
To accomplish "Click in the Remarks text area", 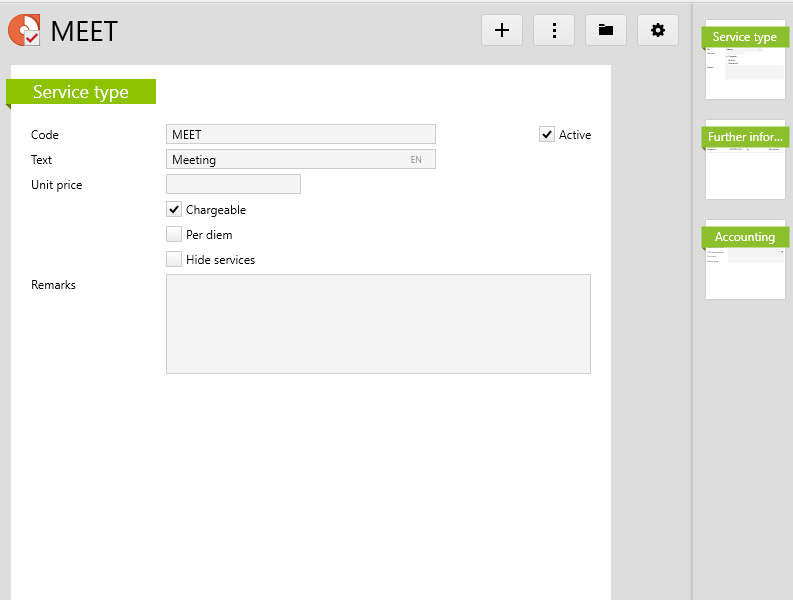I will (378, 324).
